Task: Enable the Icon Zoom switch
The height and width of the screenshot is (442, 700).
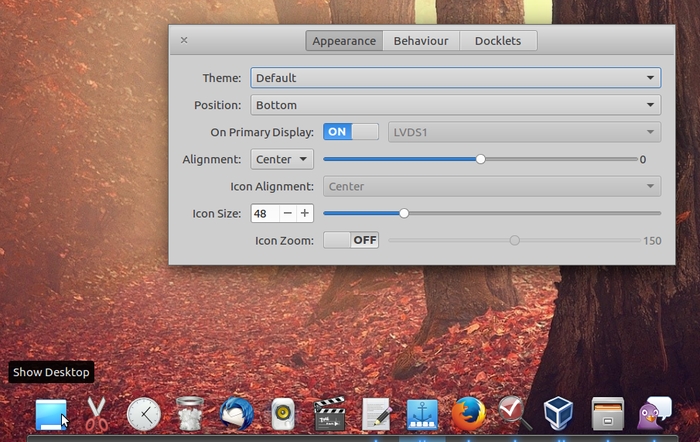Action: pos(351,240)
